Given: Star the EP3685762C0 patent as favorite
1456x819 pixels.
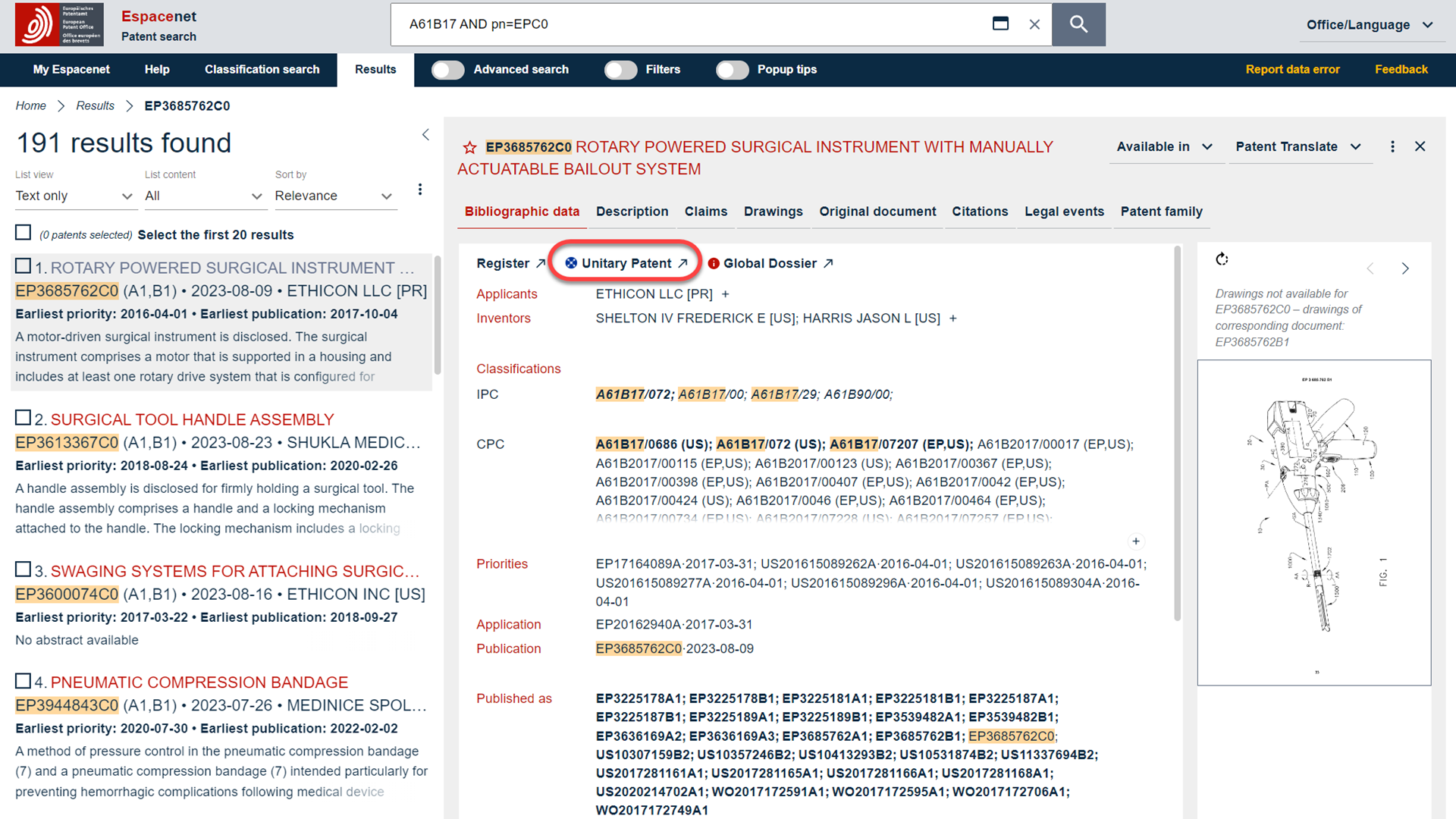Looking at the screenshot, I should coord(469,148).
